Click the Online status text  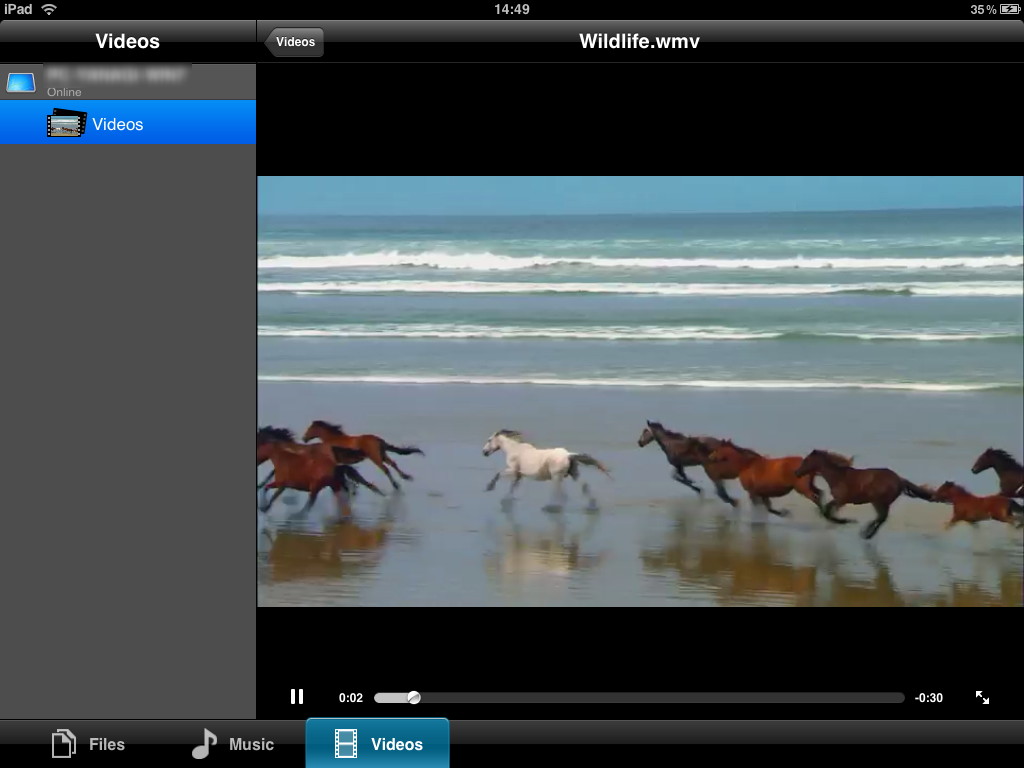(x=64, y=92)
